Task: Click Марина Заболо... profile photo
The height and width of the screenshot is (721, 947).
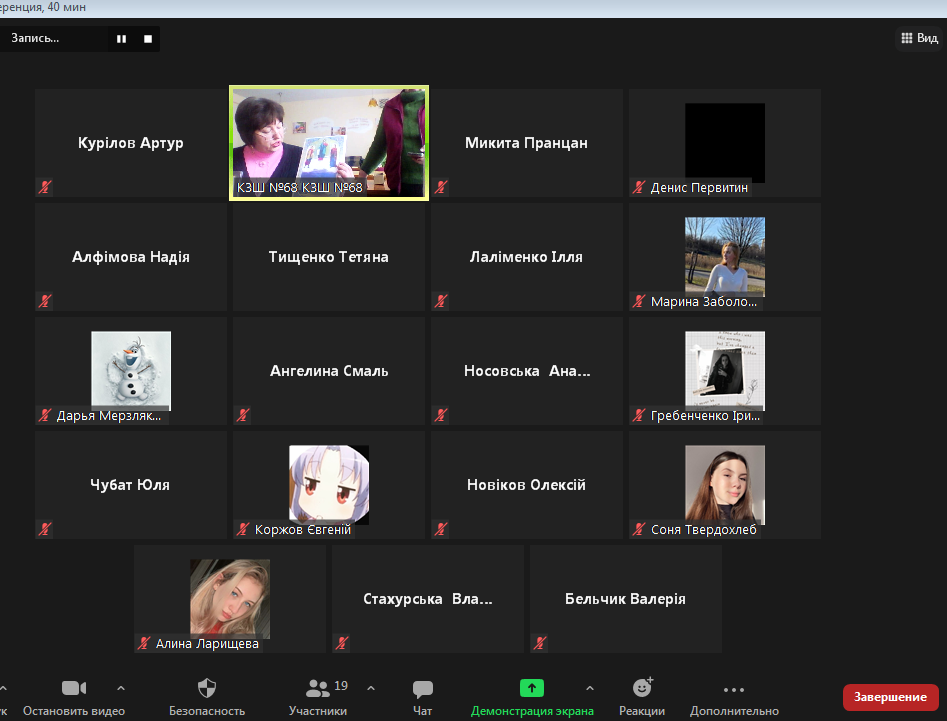Action: pyautogui.click(x=725, y=256)
